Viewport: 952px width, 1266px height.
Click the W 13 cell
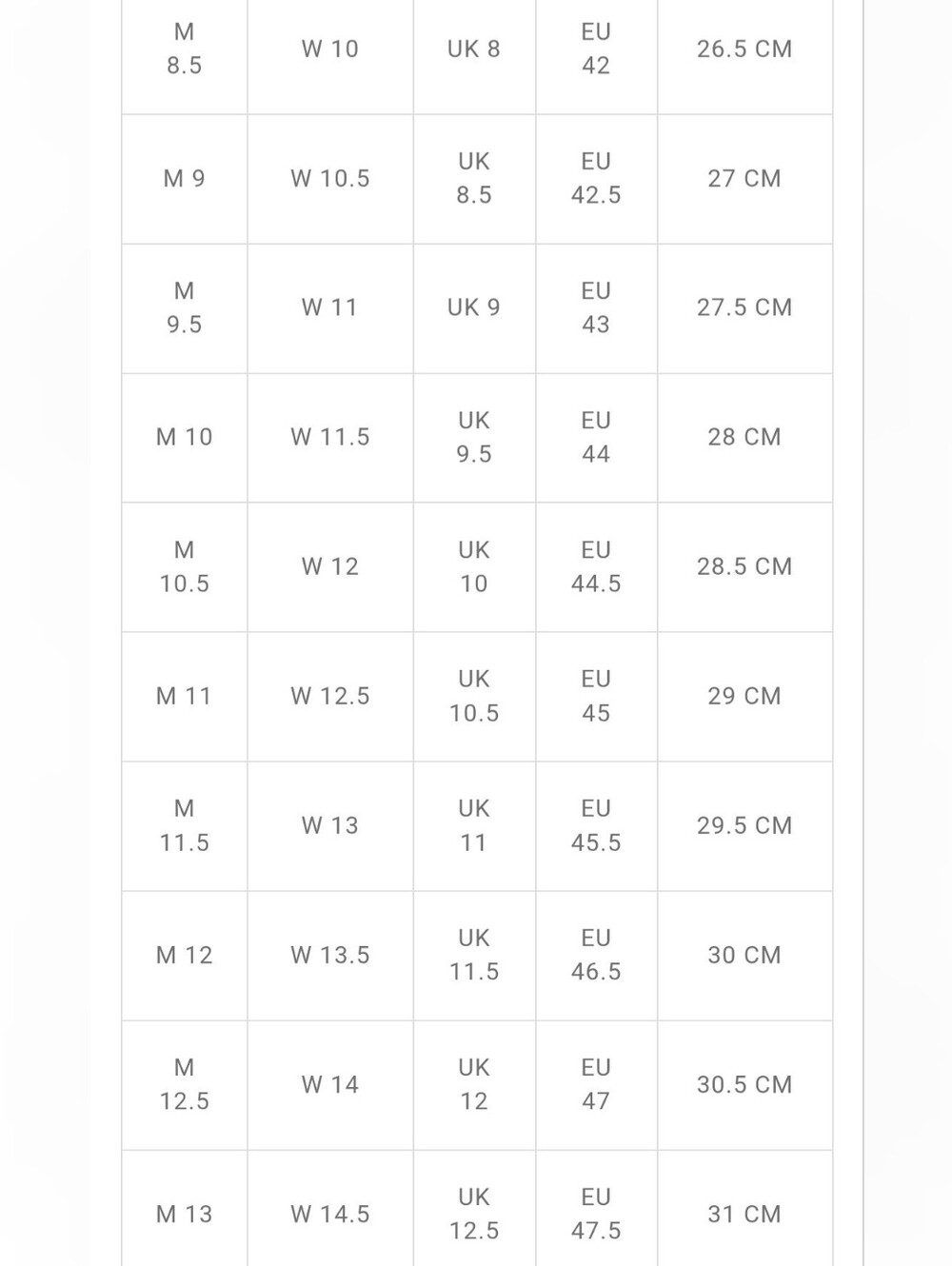tap(330, 826)
